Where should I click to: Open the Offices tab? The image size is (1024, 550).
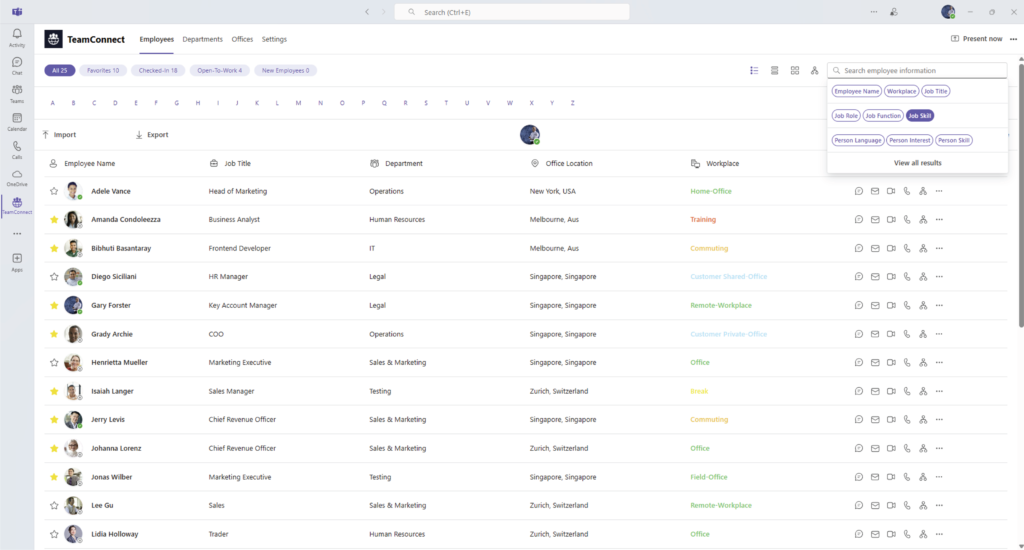click(x=242, y=39)
